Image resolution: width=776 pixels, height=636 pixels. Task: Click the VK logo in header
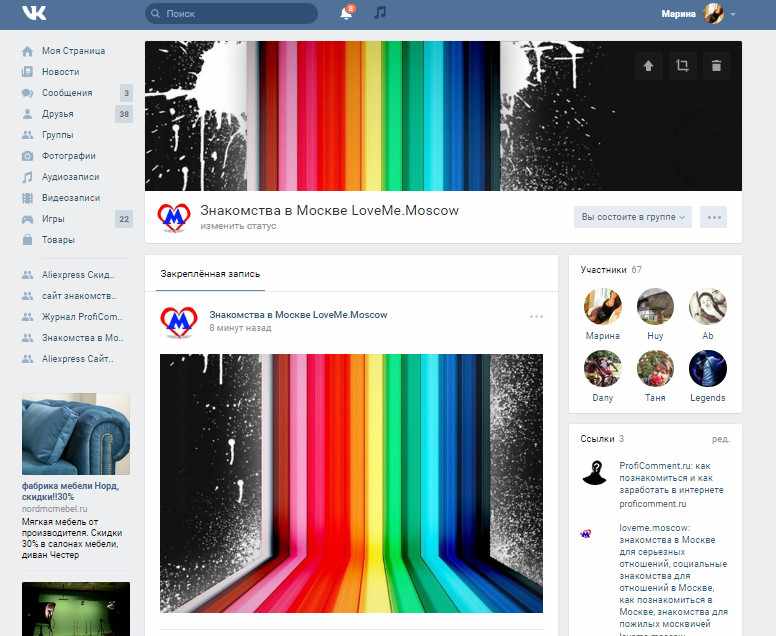(x=34, y=13)
